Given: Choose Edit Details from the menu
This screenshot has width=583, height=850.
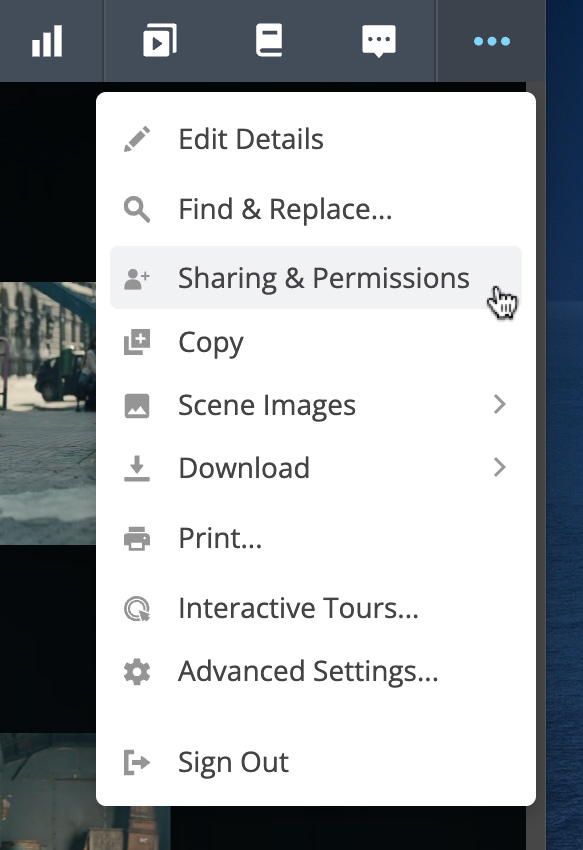Looking at the screenshot, I should coord(316,139).
